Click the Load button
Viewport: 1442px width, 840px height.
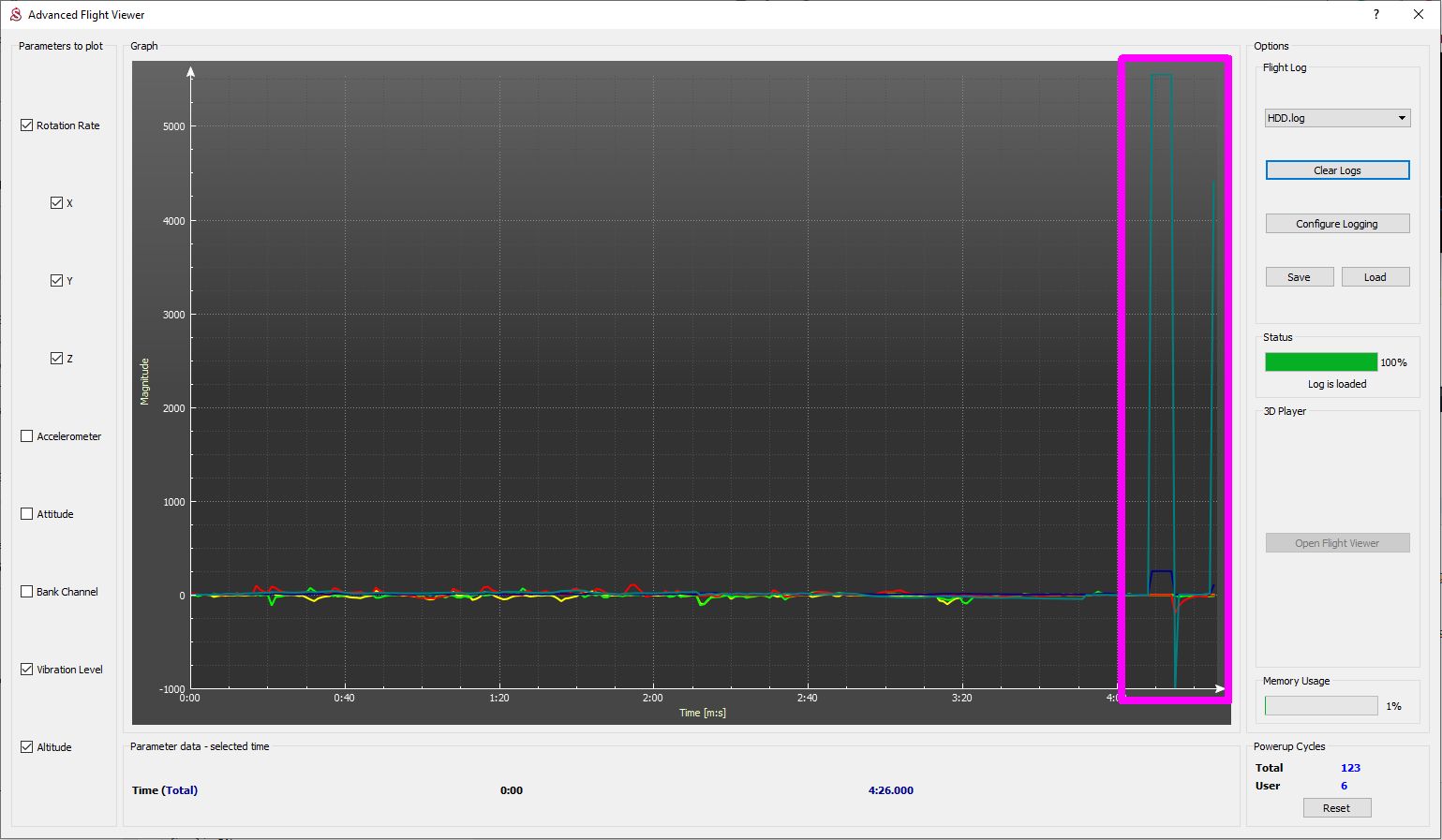[1375, 277]
